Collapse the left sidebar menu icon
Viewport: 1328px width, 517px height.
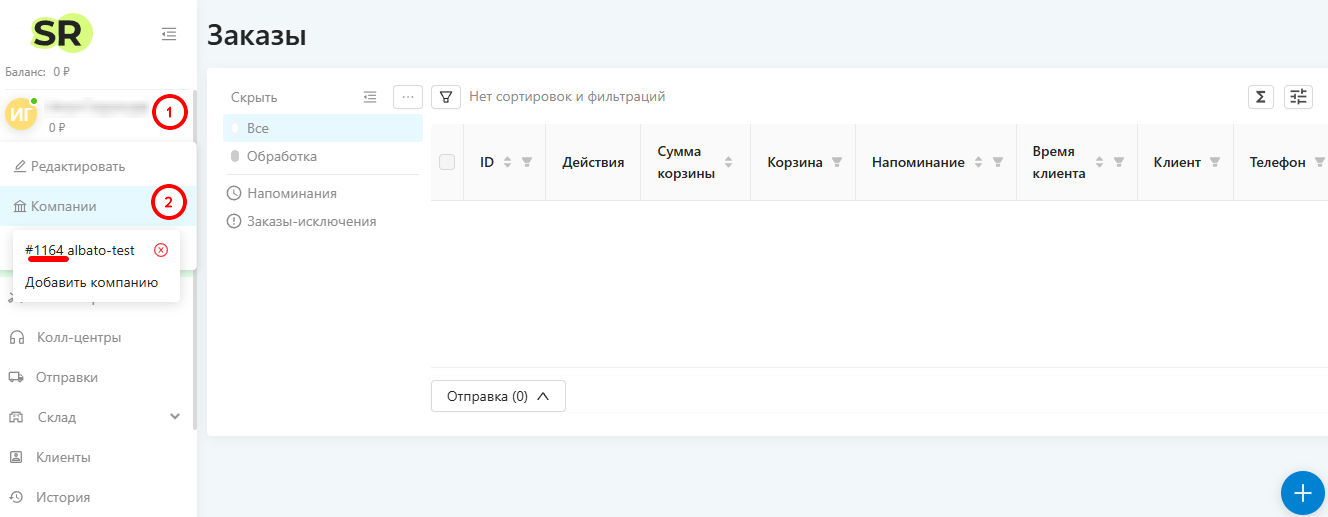[x=169, y=34]
